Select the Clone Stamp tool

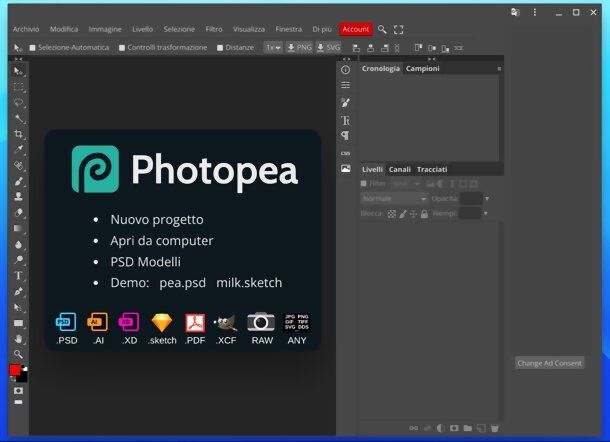pos(18,197)
